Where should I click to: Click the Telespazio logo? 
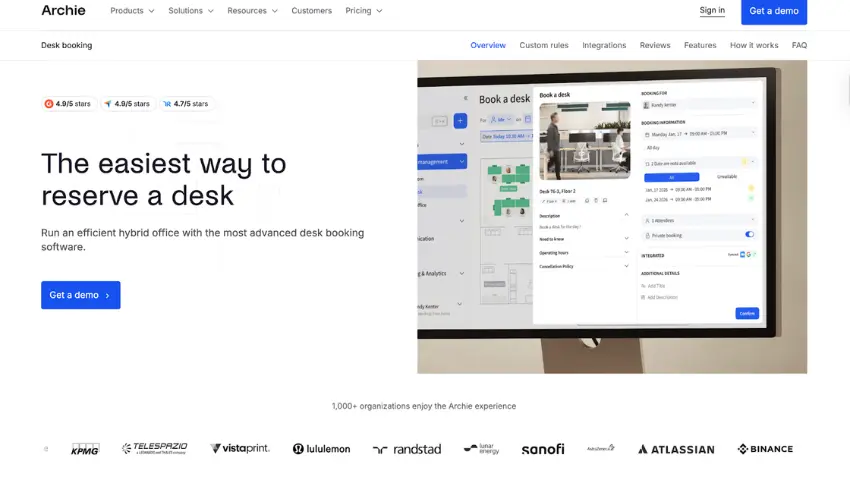tap(154, 448)
